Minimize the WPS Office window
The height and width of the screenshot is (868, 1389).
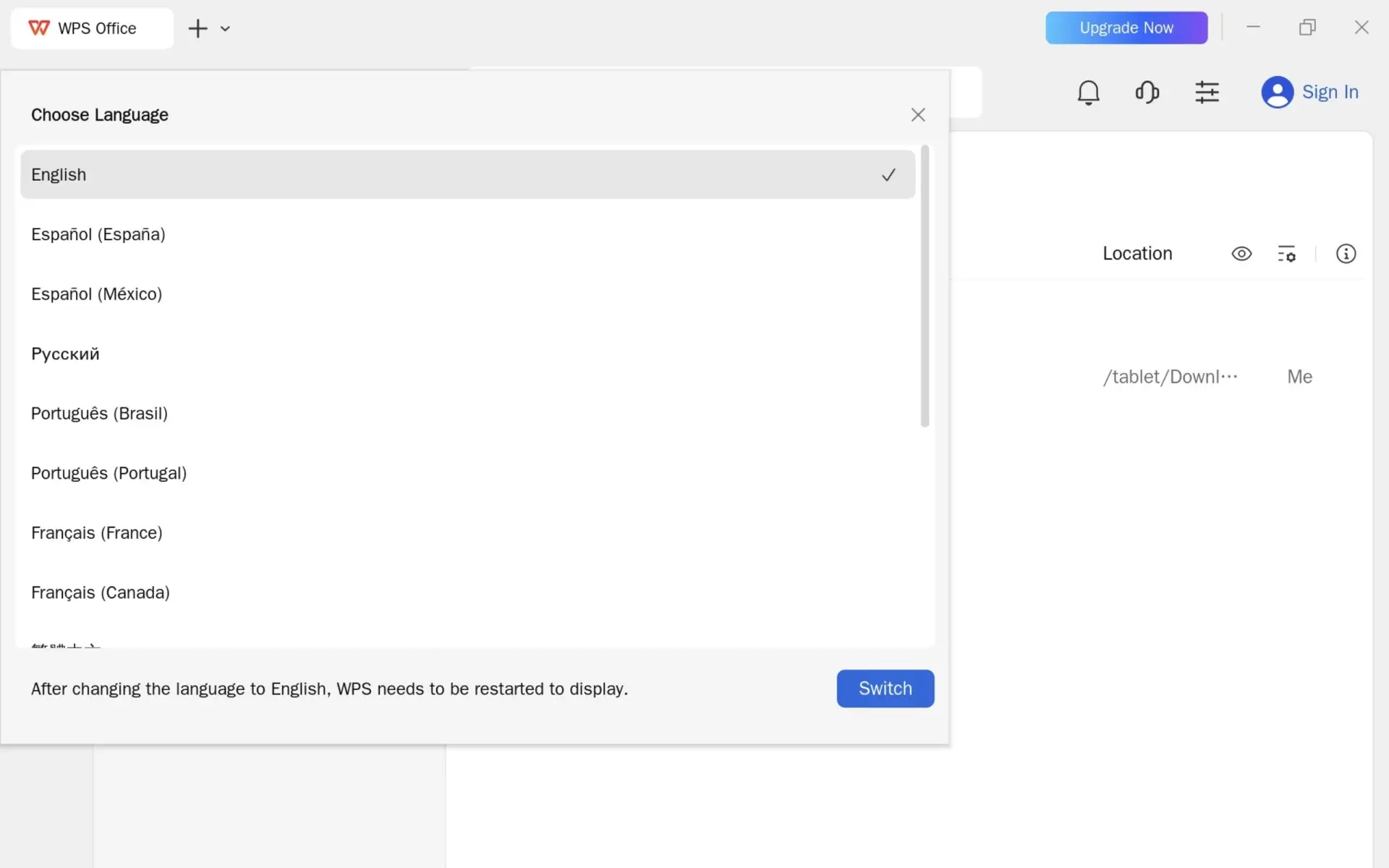(1253, 27)
